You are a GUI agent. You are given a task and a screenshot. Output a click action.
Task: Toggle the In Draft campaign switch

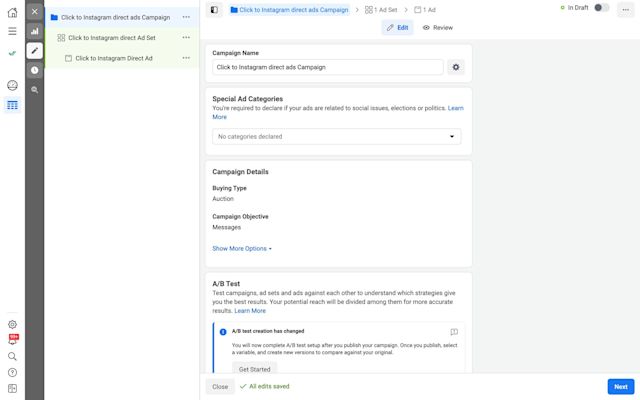tap(601, 8)
